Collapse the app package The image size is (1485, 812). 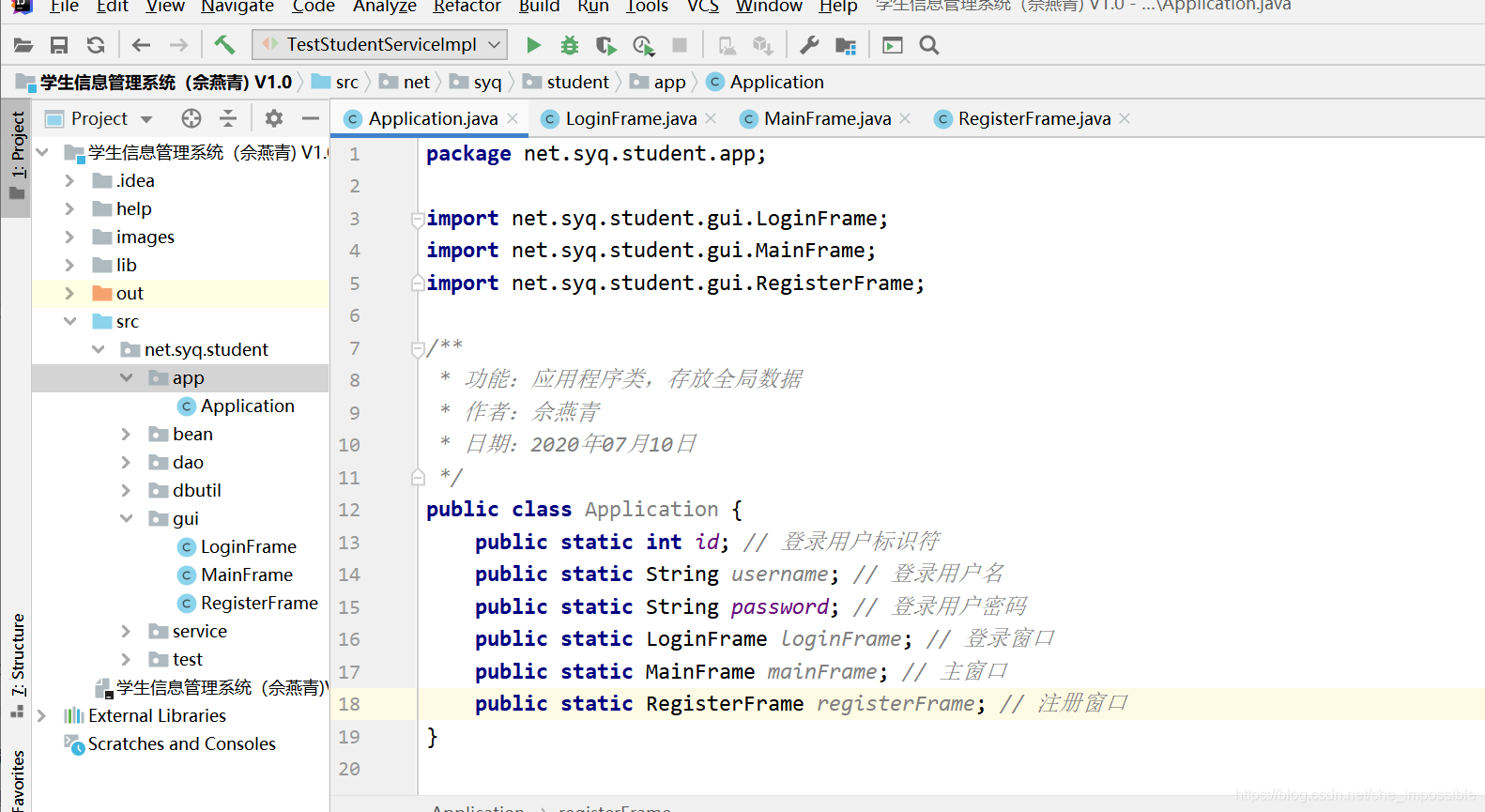pos(127,377)
